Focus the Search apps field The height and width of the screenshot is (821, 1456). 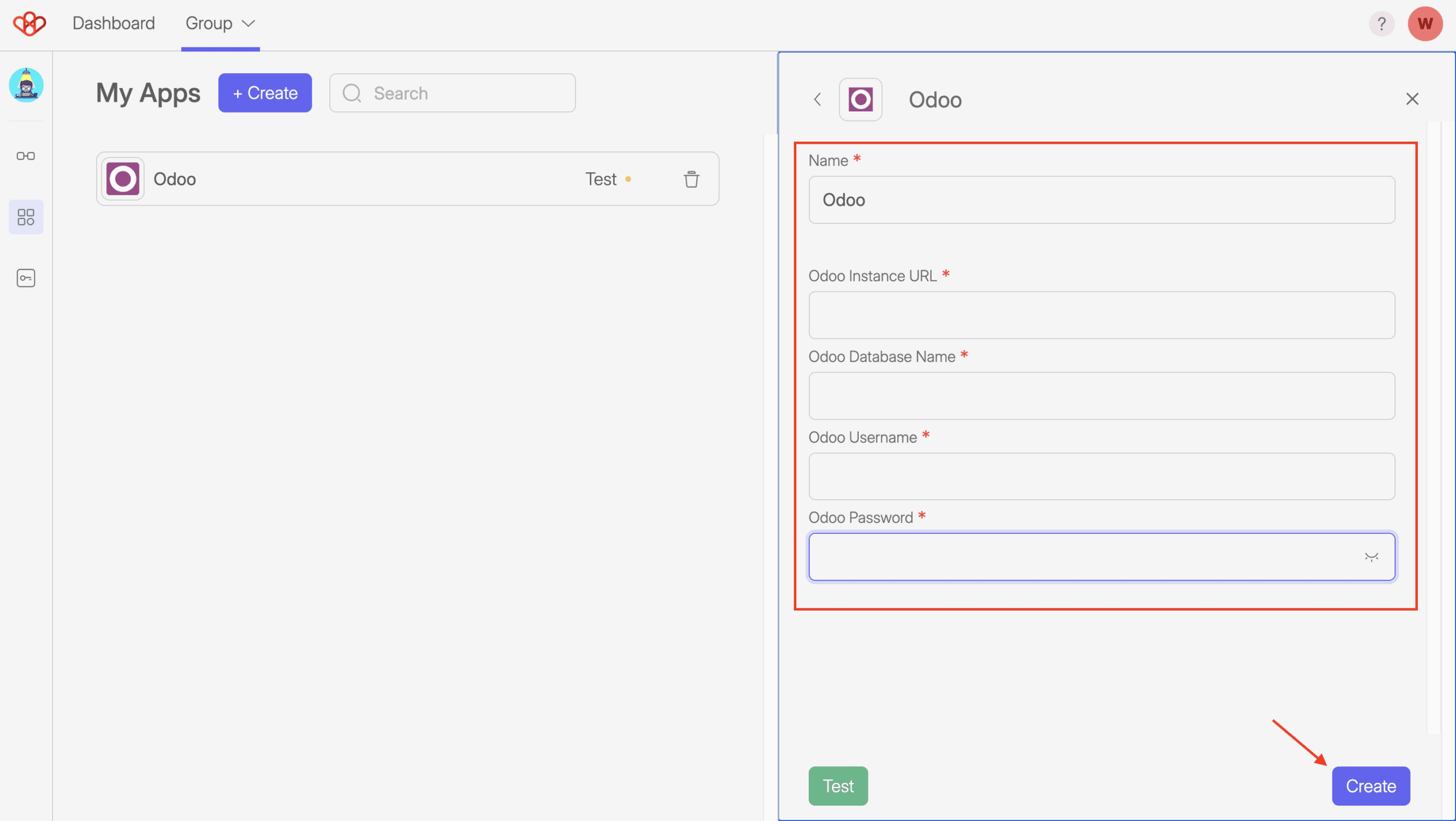[452, 93]
